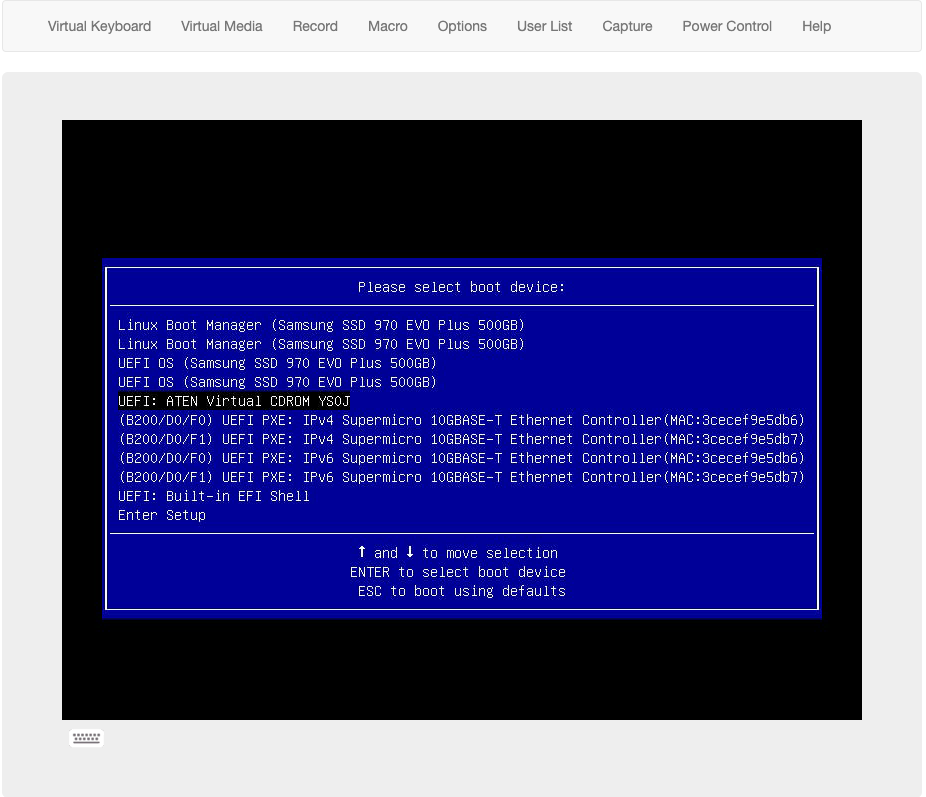Click the 'to move selection' arrows hint
Screen dimensions: 926x797
pos(458,553)
